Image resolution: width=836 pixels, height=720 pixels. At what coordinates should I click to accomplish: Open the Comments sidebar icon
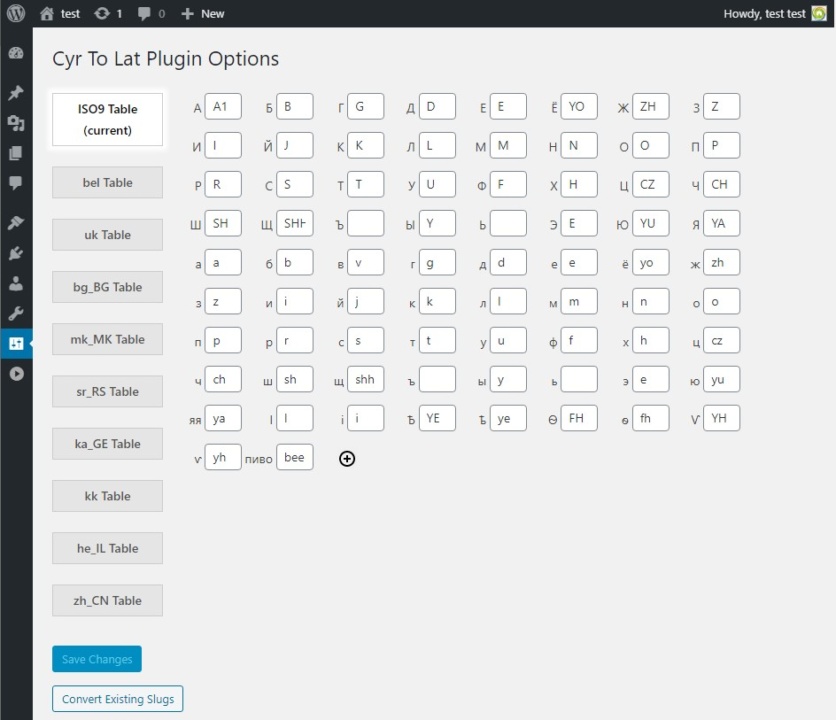coord(16,183)
